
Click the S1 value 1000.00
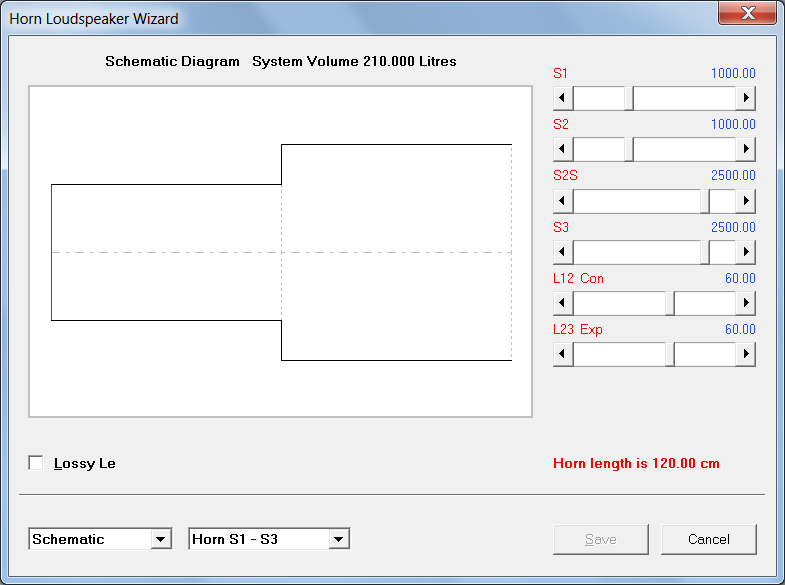[733, 74]
